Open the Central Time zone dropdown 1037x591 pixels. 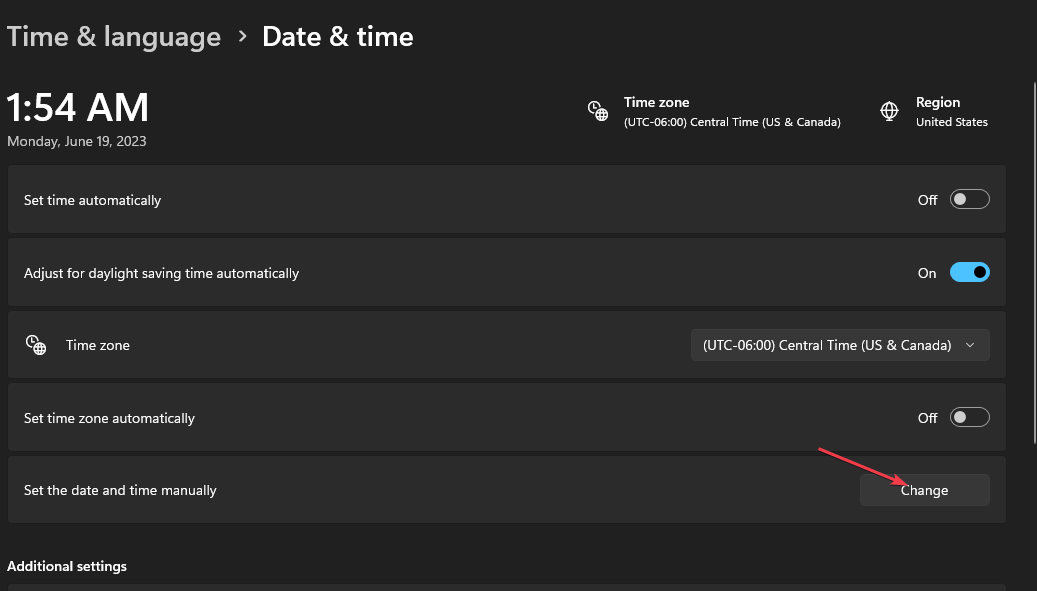[x=840, y=345]
